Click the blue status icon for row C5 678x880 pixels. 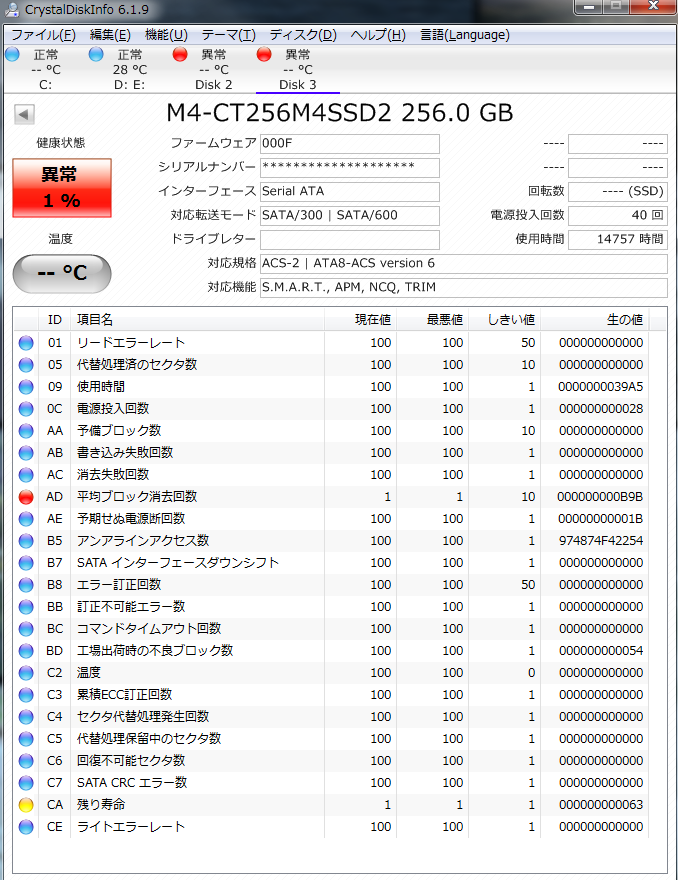tap(26, 739)
